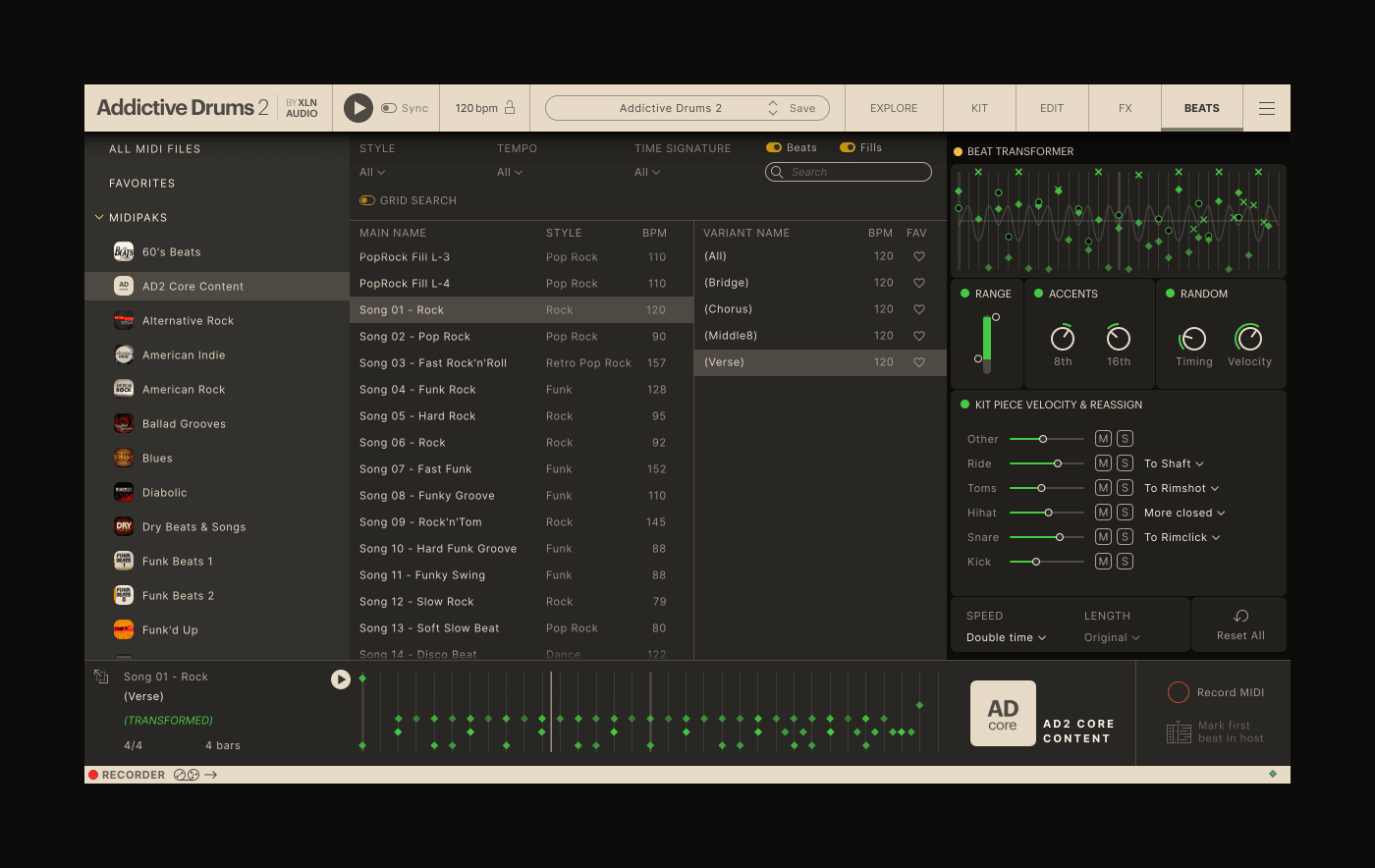Click Reset All button
This screenshot has width=1375, height=868.
point(1240,624)
